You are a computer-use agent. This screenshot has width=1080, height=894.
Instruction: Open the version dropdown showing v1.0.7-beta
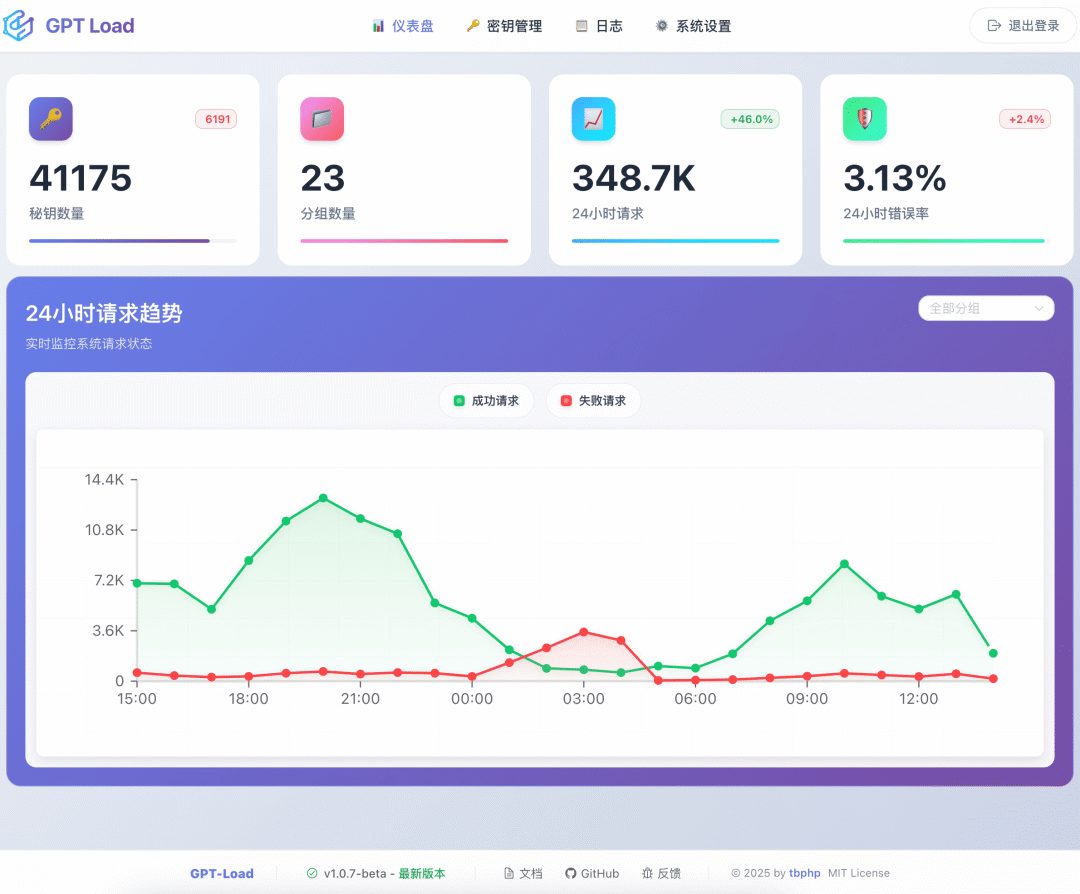click(x=375, y=873)
